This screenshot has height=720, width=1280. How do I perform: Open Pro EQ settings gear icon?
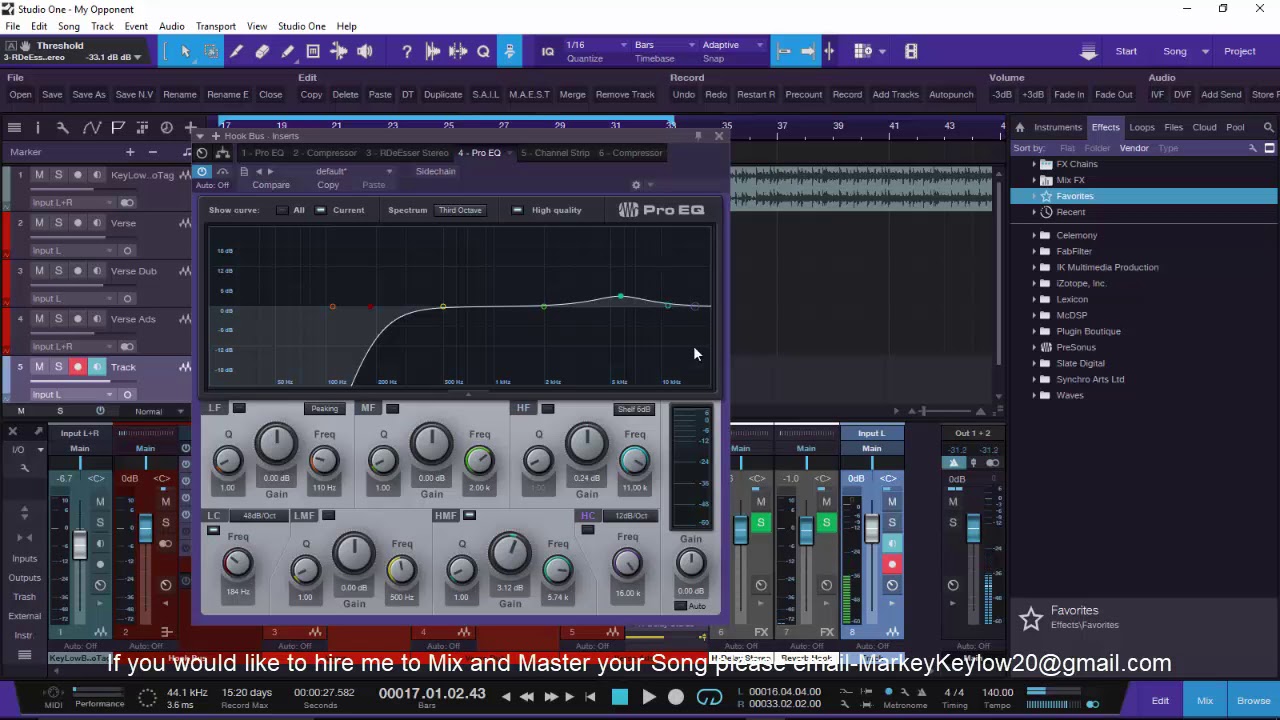[x=636, y=185]
